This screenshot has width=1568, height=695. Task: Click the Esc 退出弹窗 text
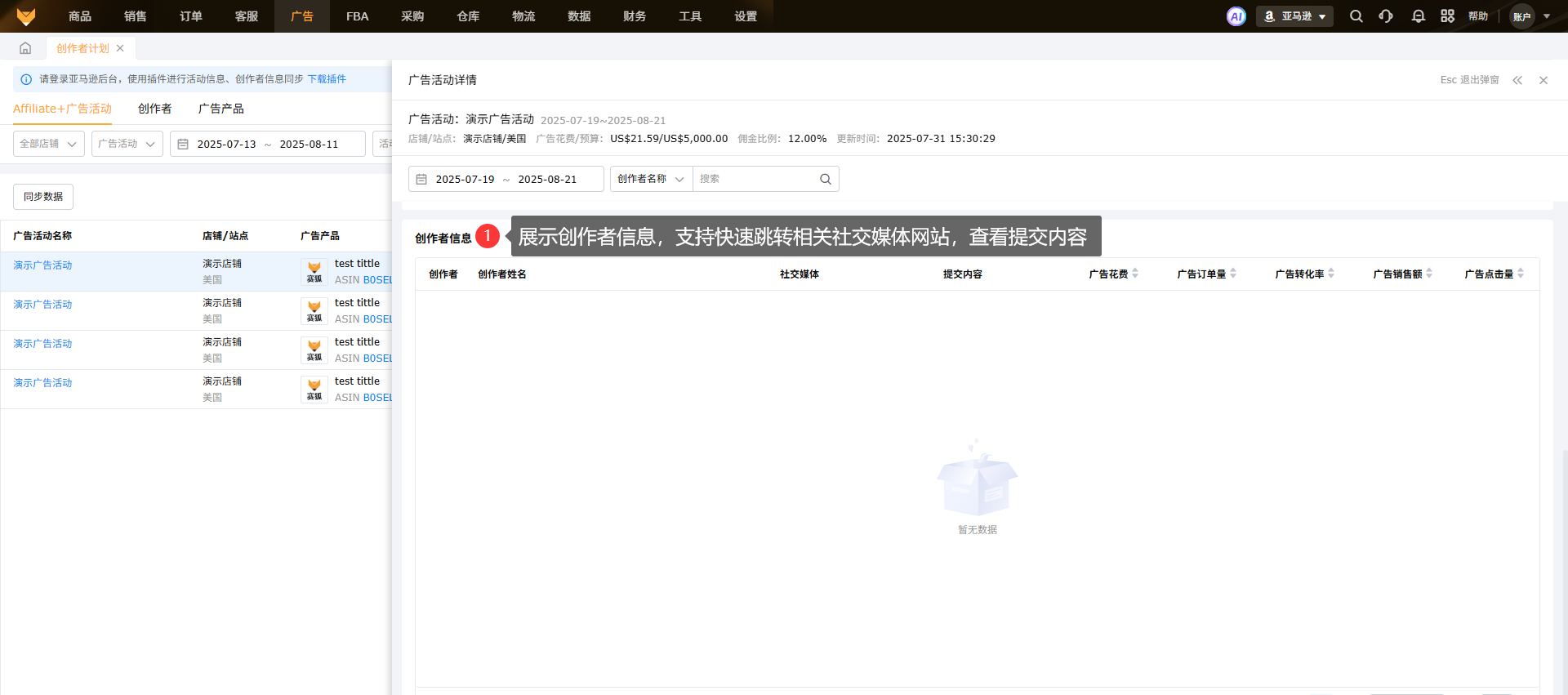tap(1469, 80)
